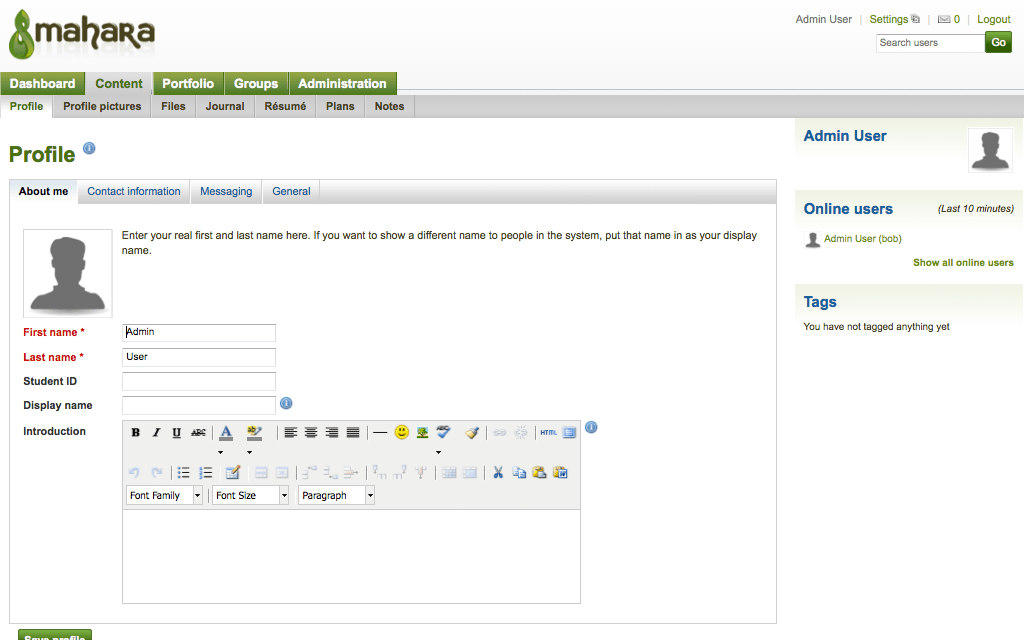Image resolution: width=1024 pixels, height=640 pixels.
Task: Apply the text color swatch button
Action: (226, 433)
